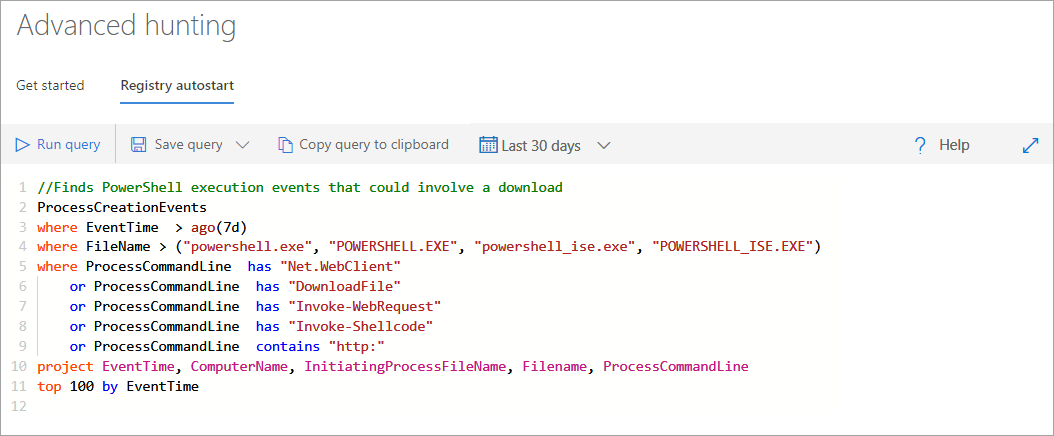Click the Help question mark icon

click(x=920, y=145)
